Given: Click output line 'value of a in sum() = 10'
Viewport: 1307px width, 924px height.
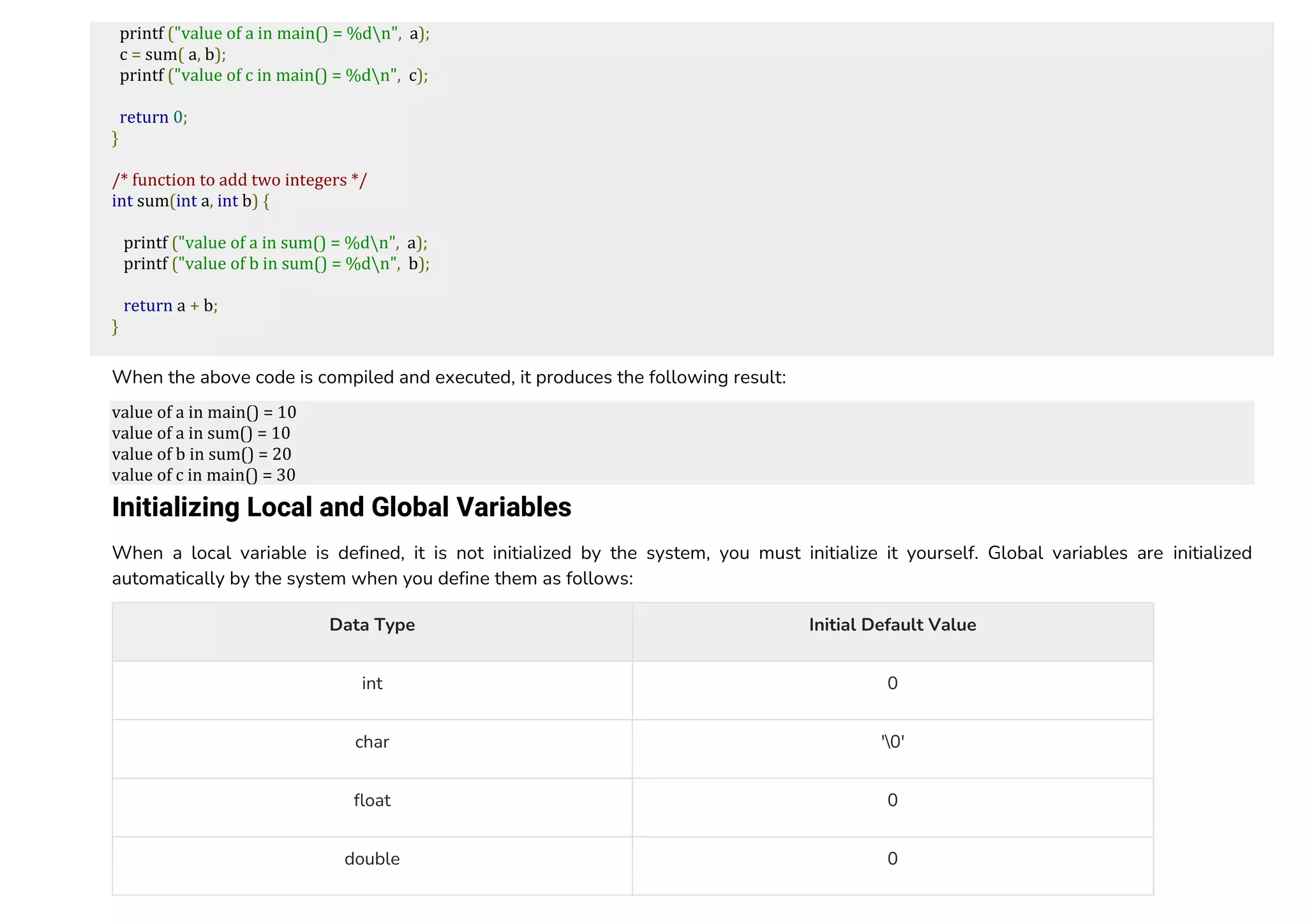Looking at the screenshot, I should click(x=201, y=433).
